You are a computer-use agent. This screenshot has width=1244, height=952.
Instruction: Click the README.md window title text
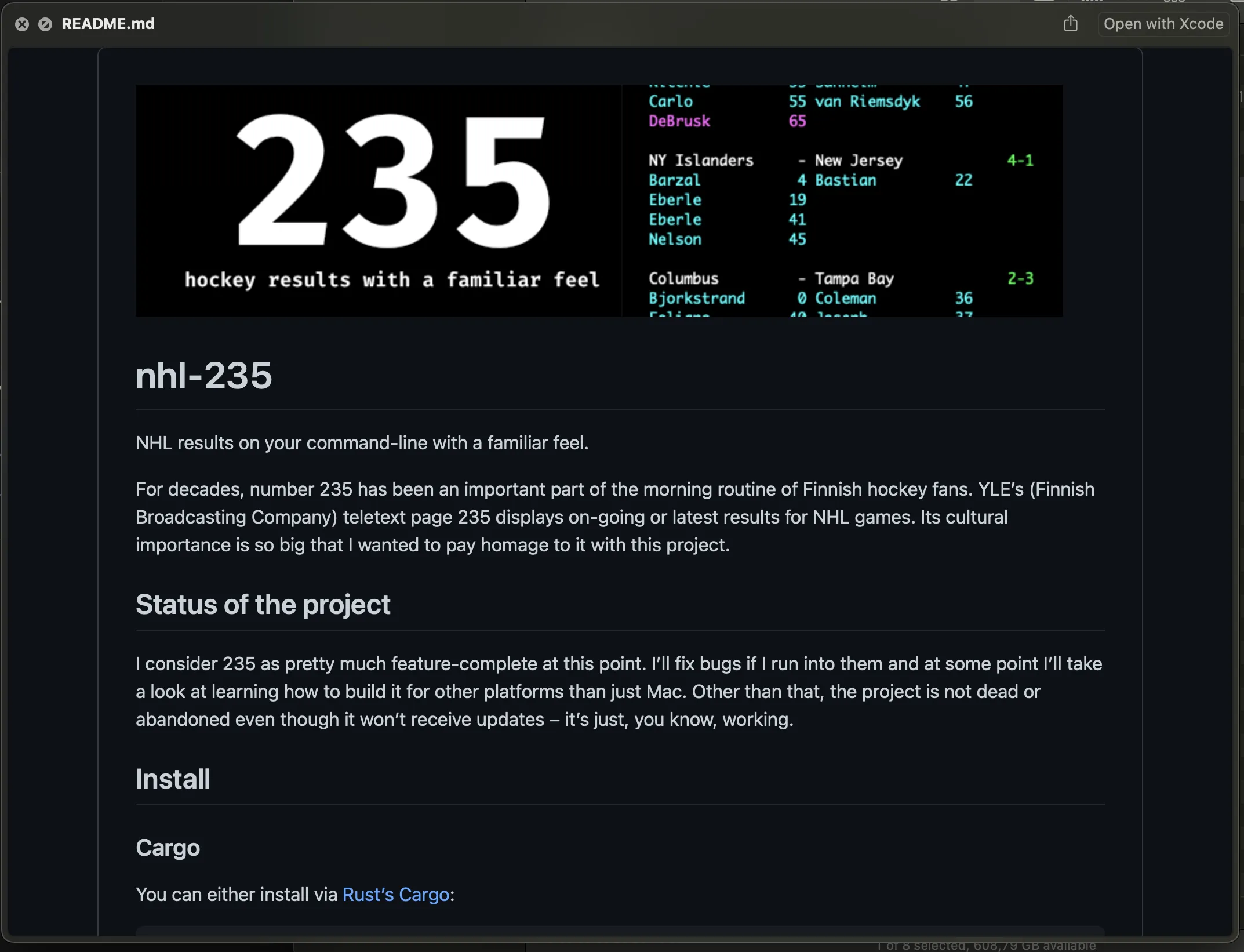pos(108,24)
